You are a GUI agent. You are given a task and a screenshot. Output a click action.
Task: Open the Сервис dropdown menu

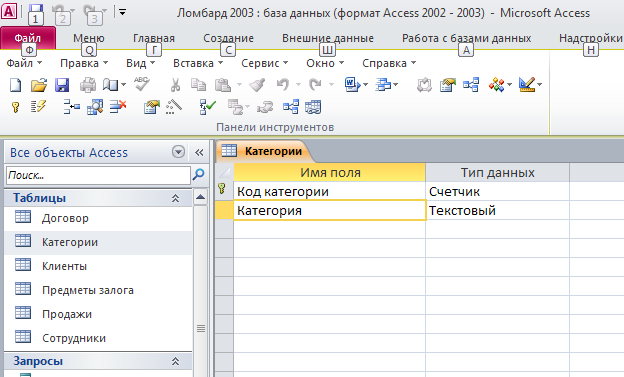[265, 63]
